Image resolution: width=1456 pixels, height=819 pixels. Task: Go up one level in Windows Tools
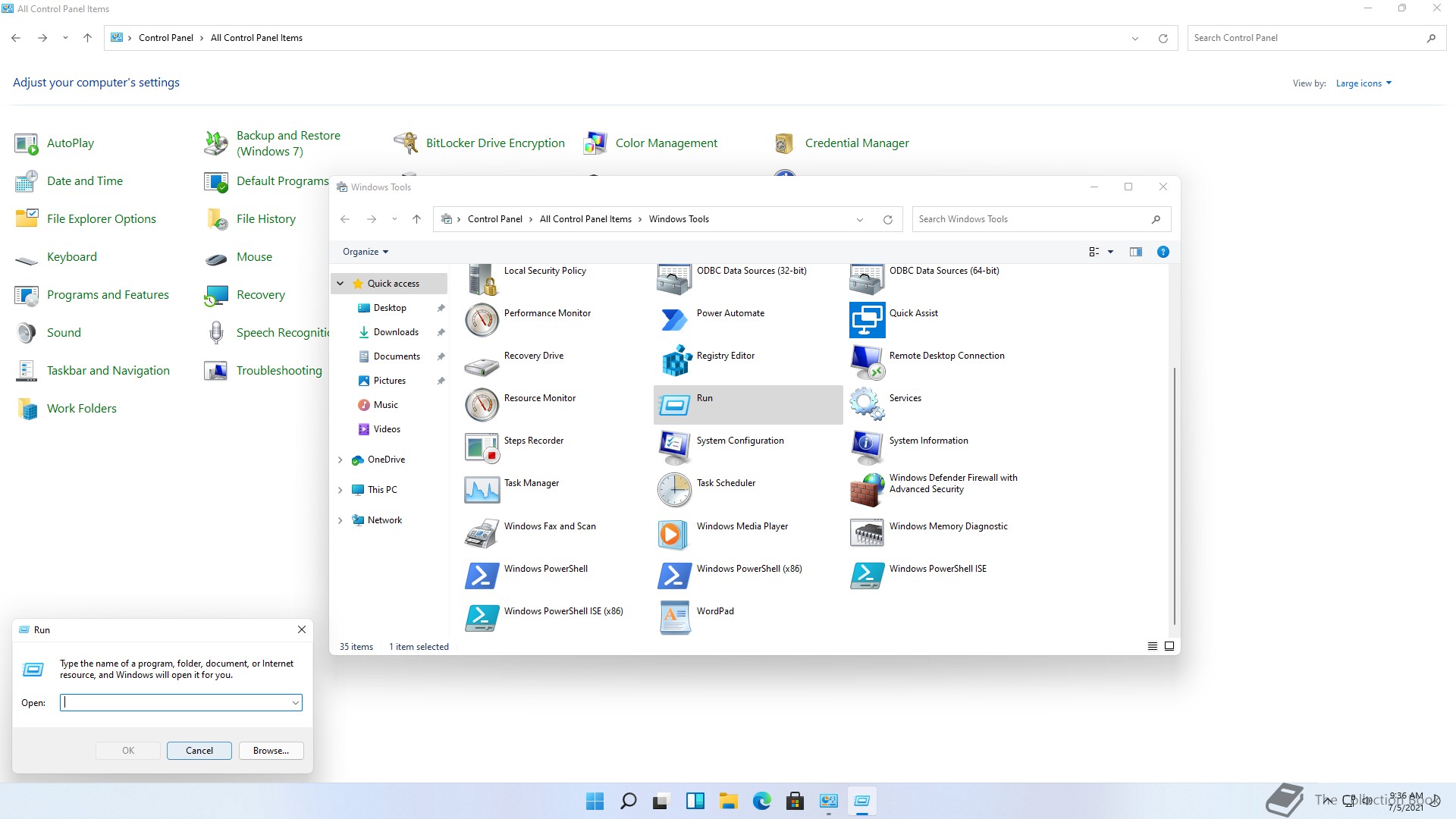pos(416,219)
